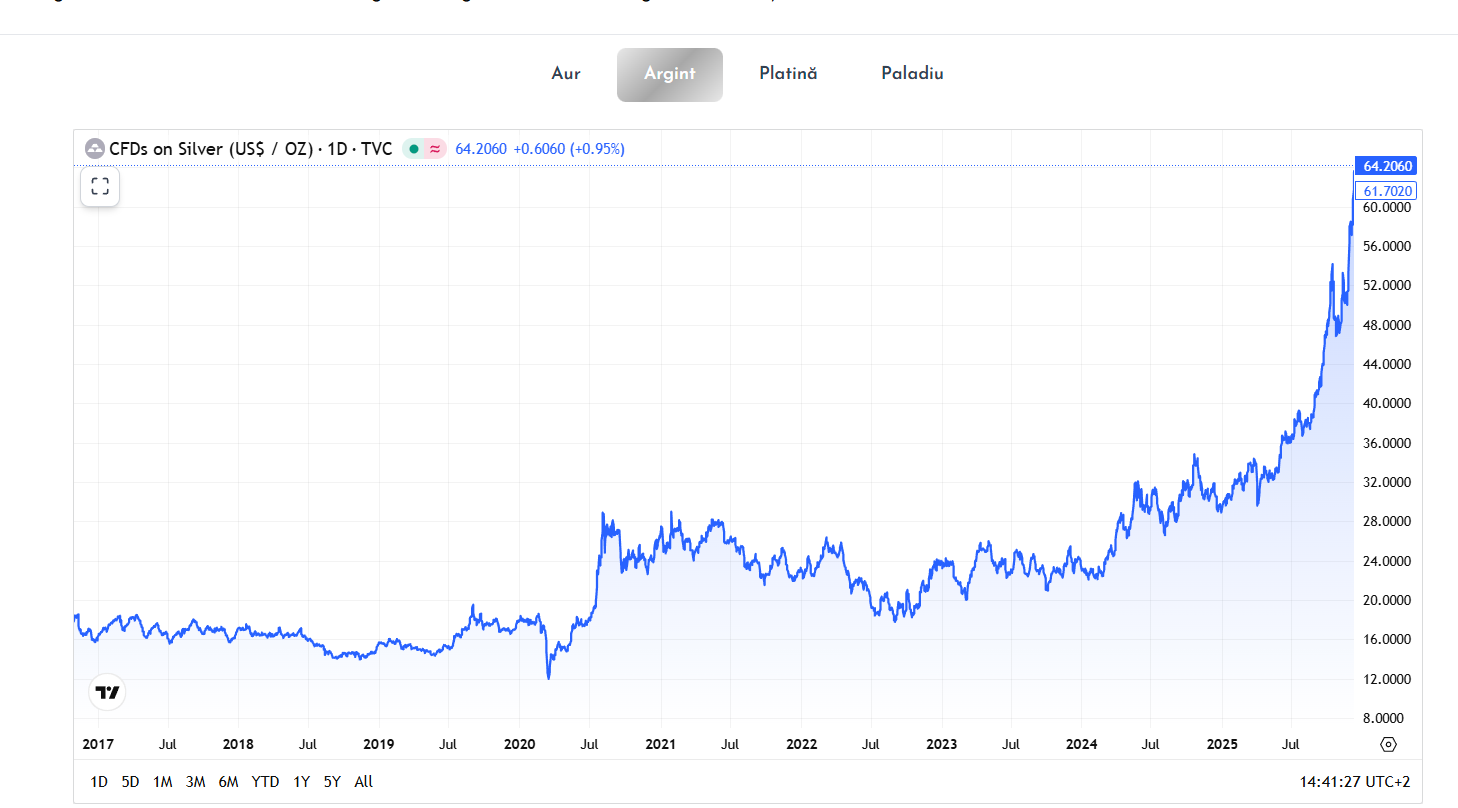Set the range to 1D
Screen dimensions: 1458x808
(99, 782)
